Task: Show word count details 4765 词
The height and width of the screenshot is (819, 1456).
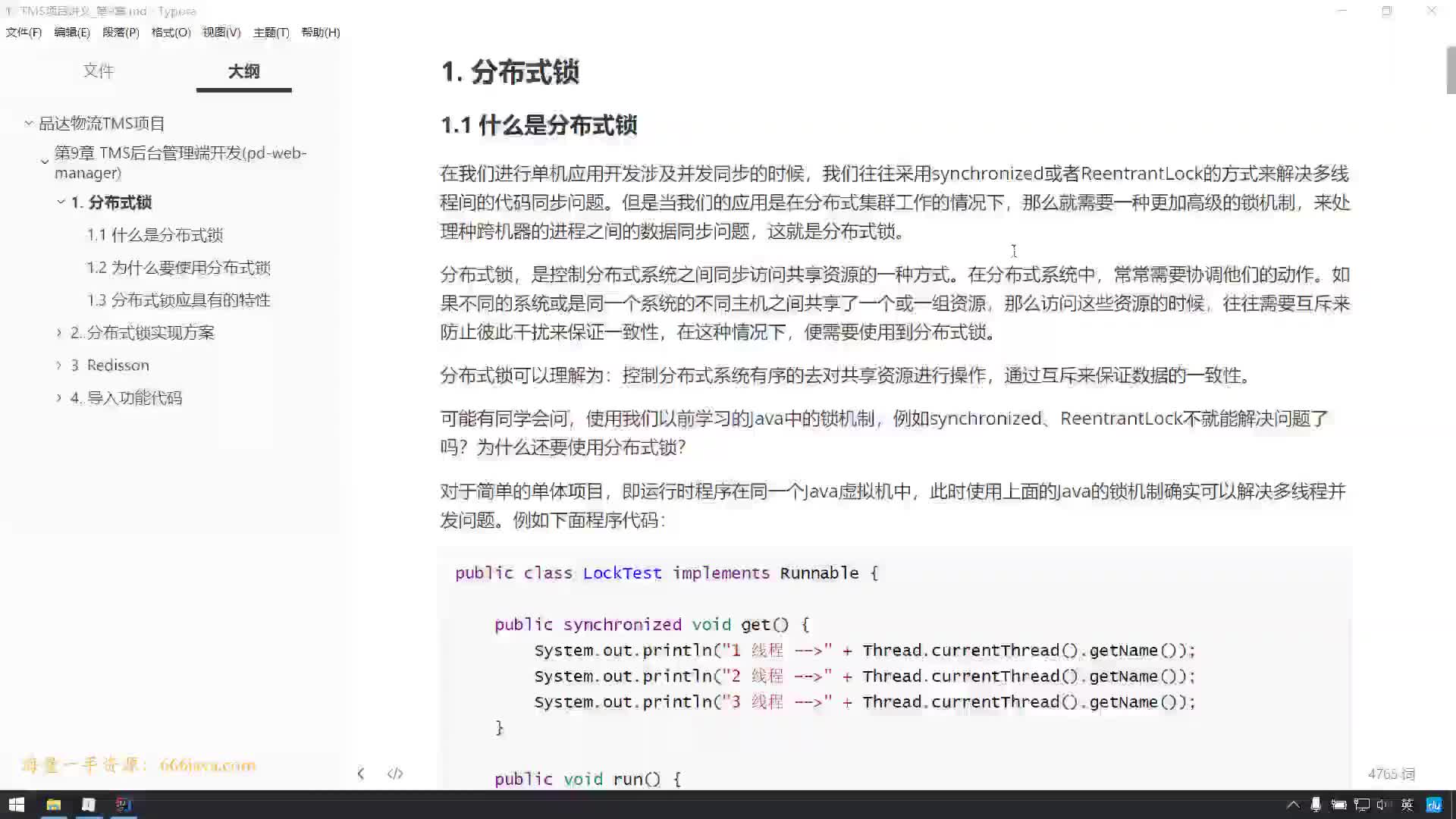Action: (x=1392, y=773)
